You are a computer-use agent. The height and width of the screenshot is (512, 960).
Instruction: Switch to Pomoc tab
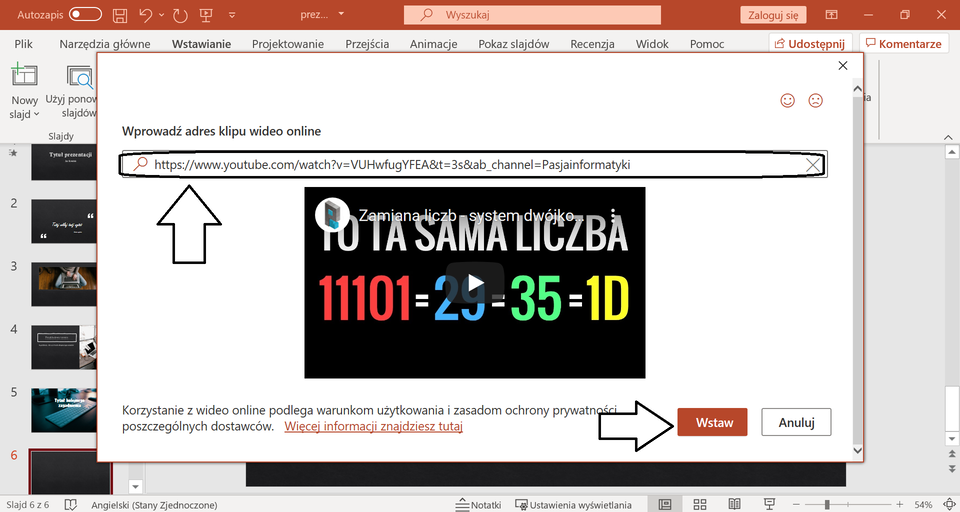click(x=707, y=44)
